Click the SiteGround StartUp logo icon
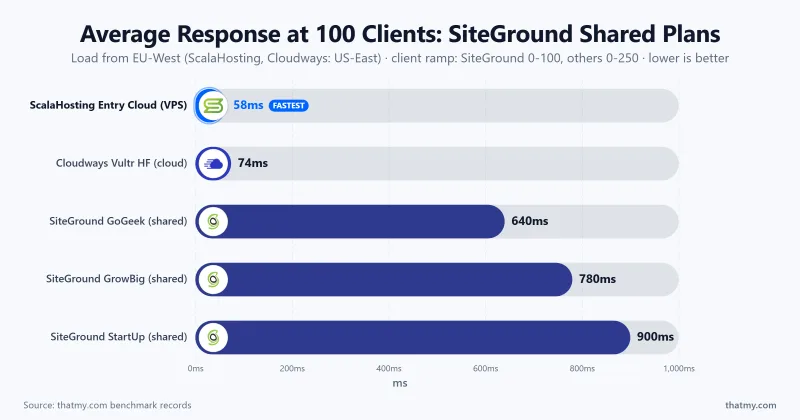The height and width of the screenshot is (420, 800). click(x=213, y=337)
